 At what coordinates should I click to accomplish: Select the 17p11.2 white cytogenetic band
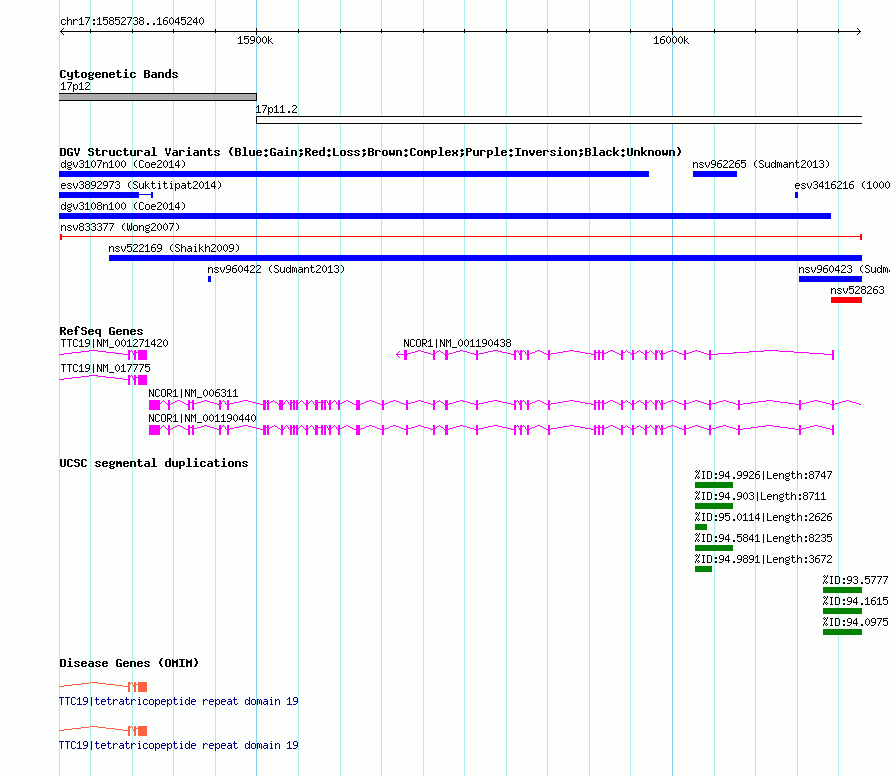tap(559, 120)
